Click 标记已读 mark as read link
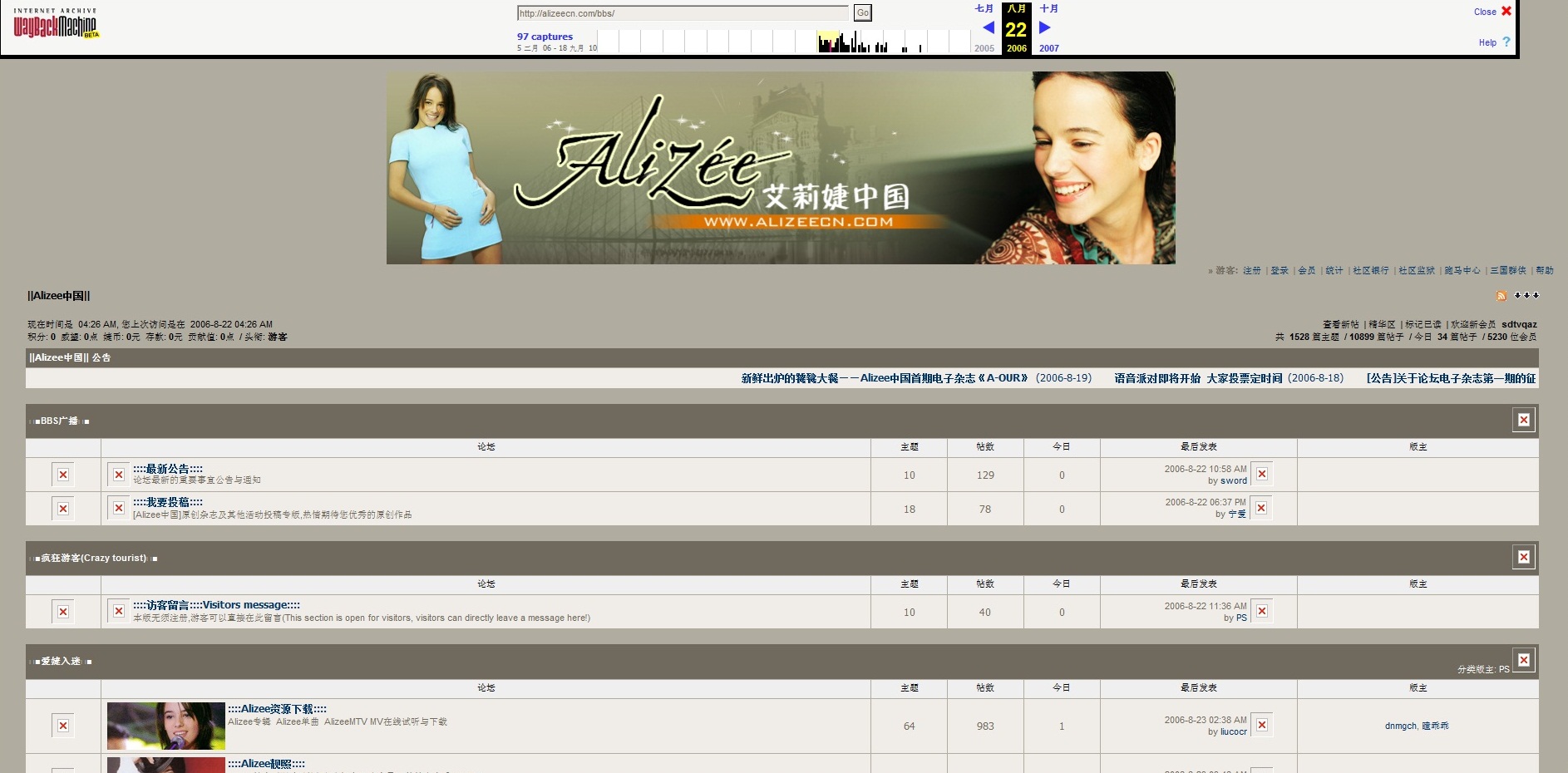This screenshot has width=1568, height=773. tap(1423, 325)
